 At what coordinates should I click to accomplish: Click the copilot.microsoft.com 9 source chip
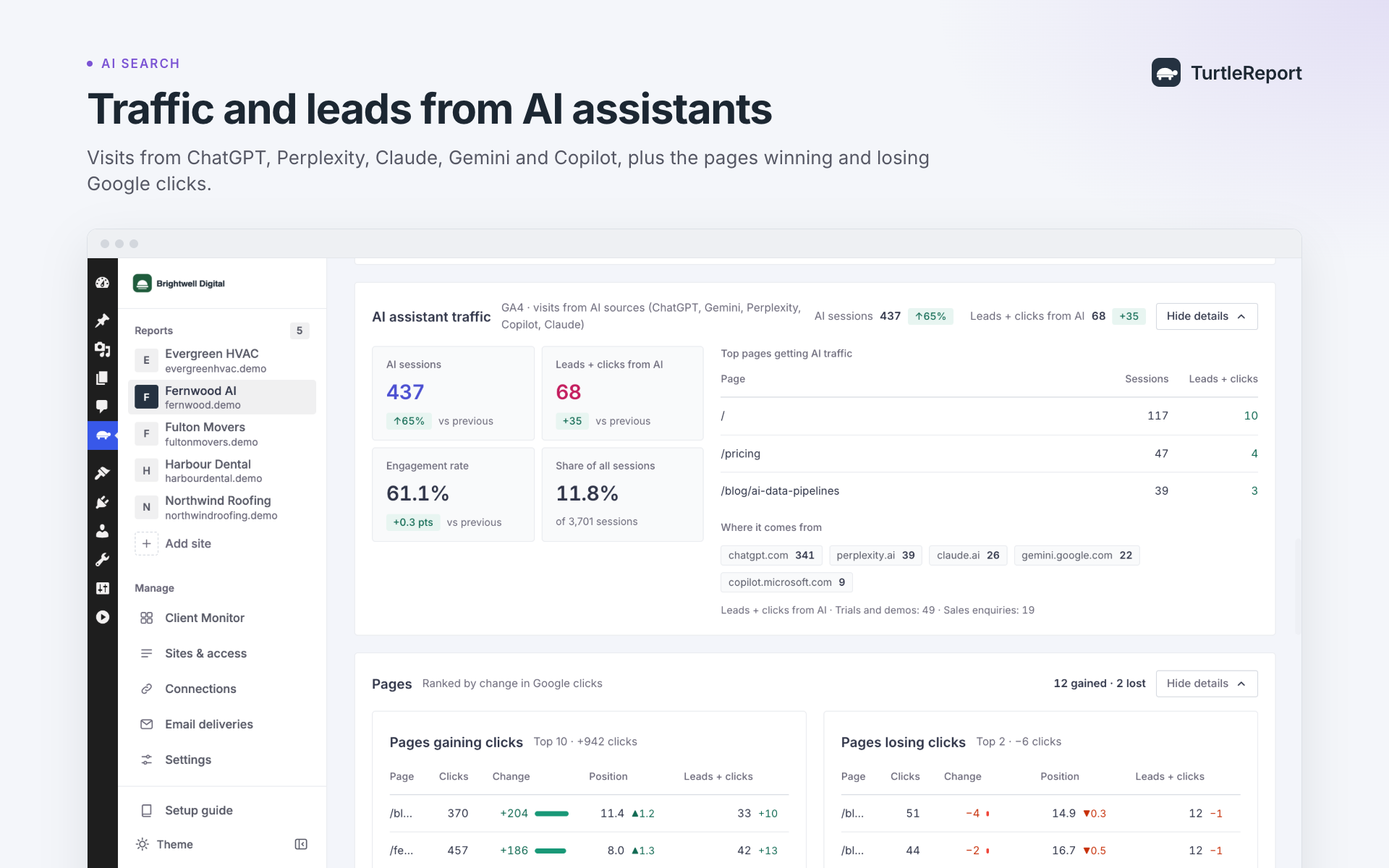pos(786,582)
